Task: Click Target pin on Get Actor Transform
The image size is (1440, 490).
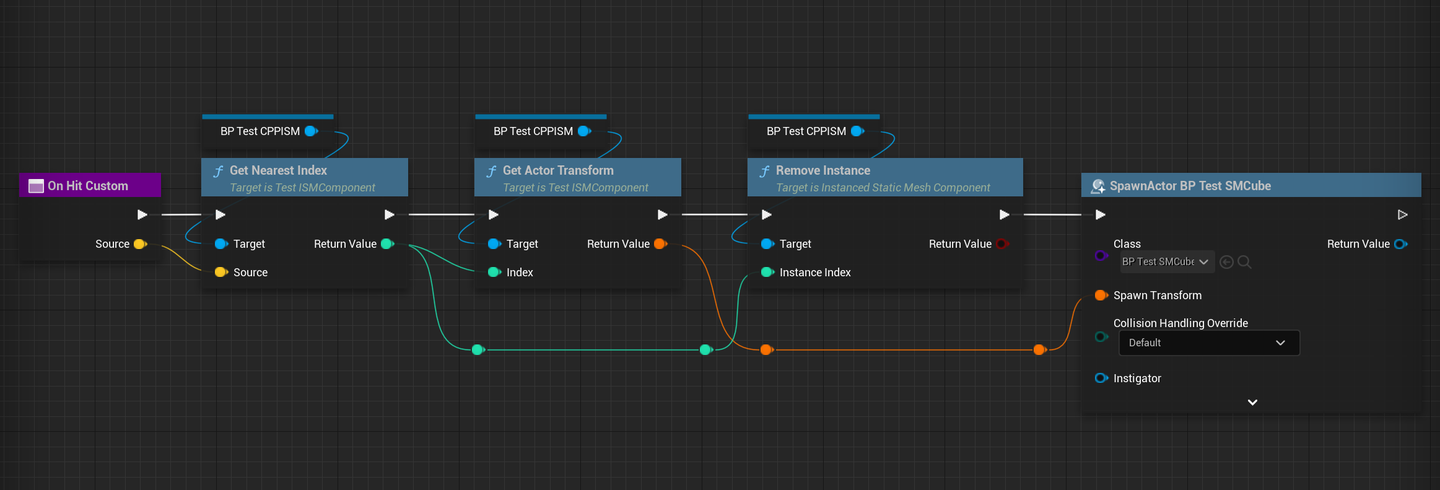Action: pyautogui.click(x=494, y=244)
